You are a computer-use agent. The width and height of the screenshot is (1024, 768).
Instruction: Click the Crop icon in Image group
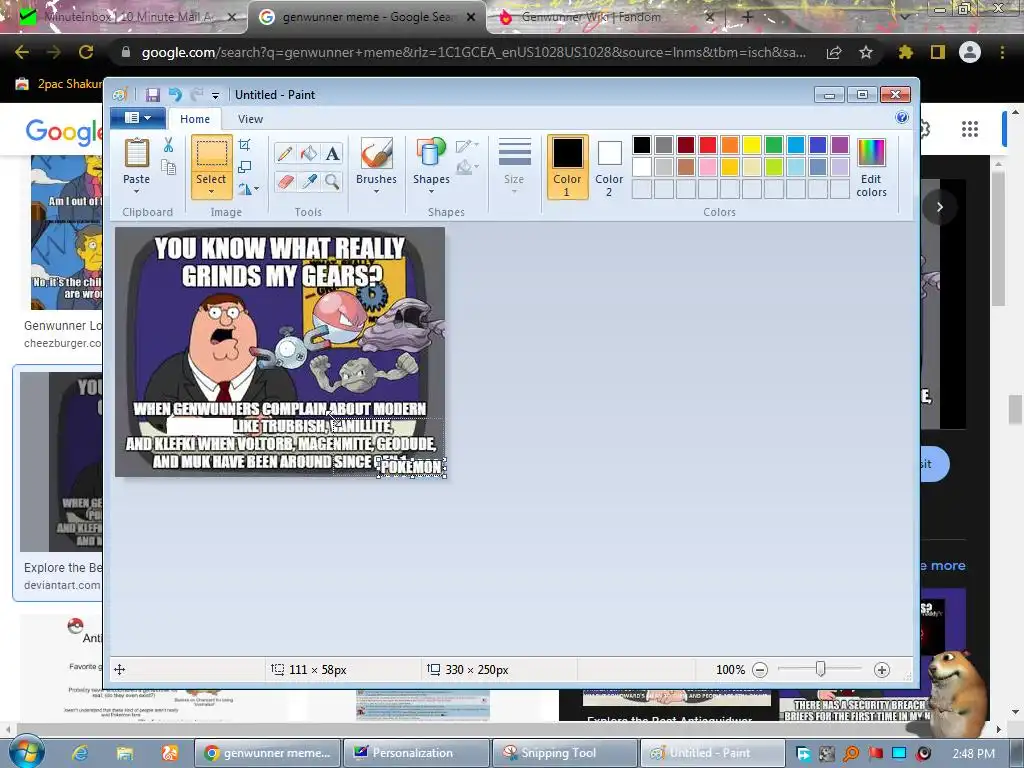click(x=245, y=144)
